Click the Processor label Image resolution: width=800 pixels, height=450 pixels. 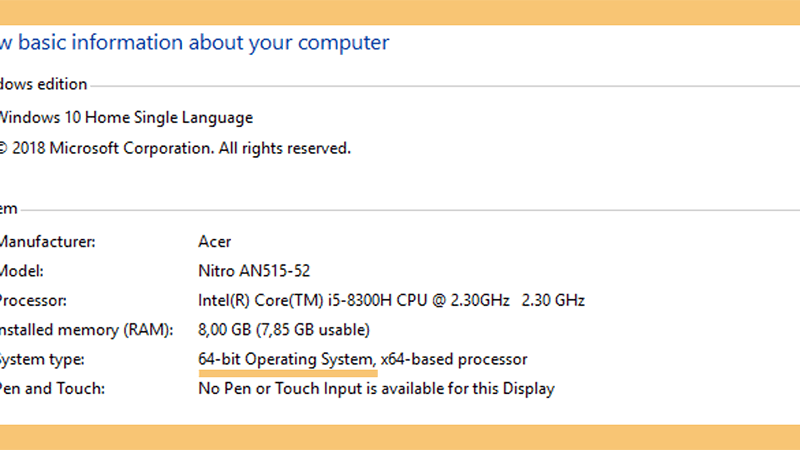click(x=33, y=301)
